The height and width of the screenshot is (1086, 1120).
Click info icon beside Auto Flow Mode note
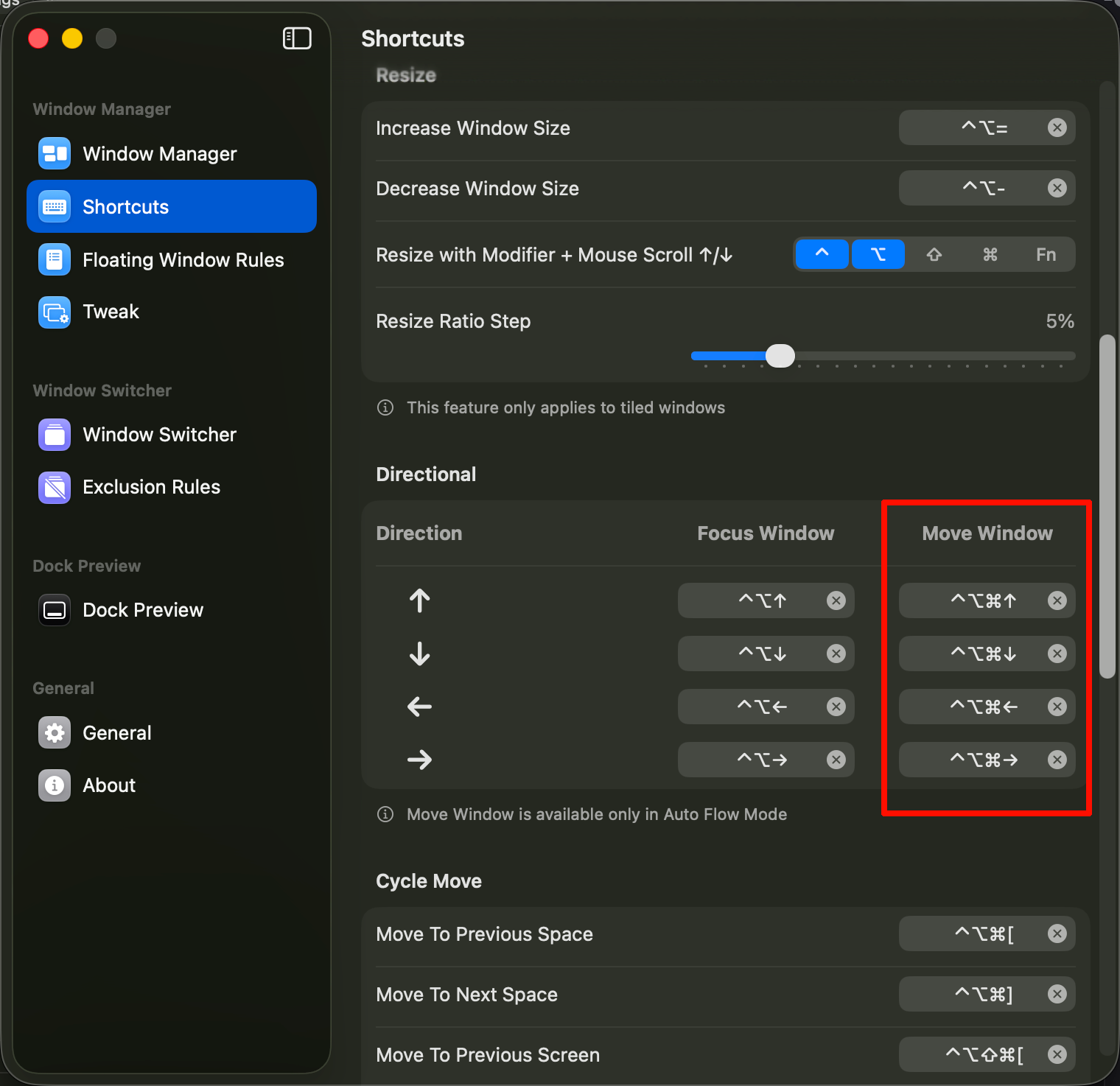coord(385,814)
